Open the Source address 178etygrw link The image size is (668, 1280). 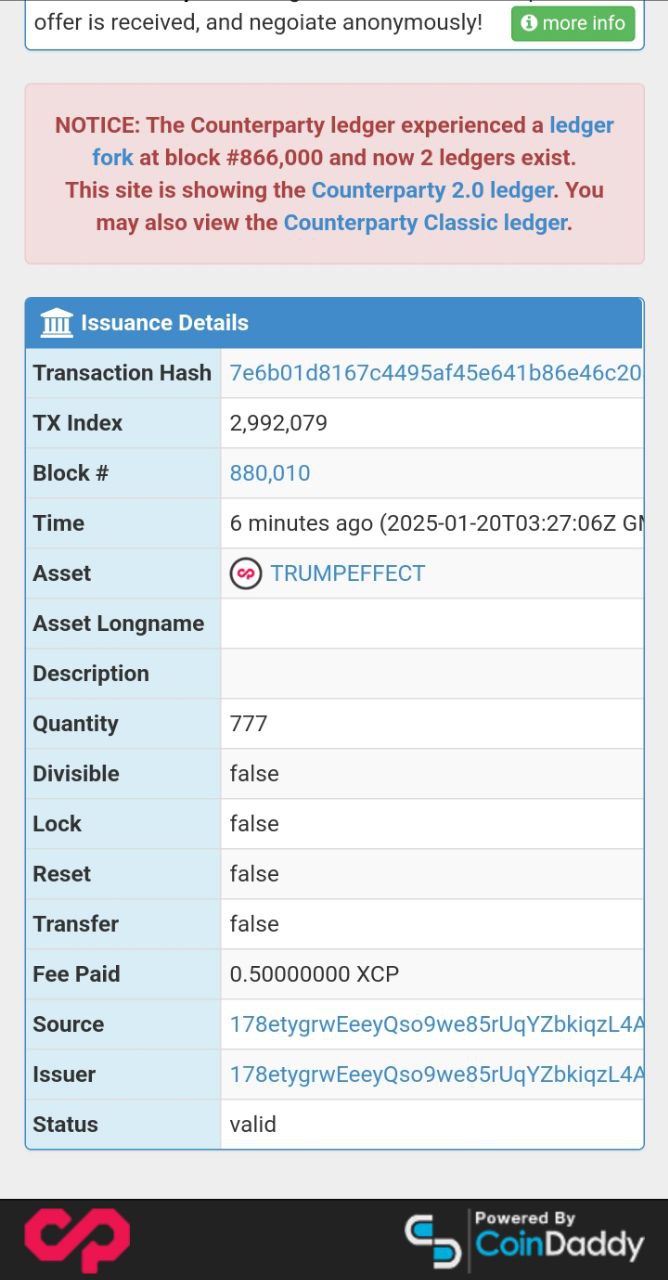436,1024
